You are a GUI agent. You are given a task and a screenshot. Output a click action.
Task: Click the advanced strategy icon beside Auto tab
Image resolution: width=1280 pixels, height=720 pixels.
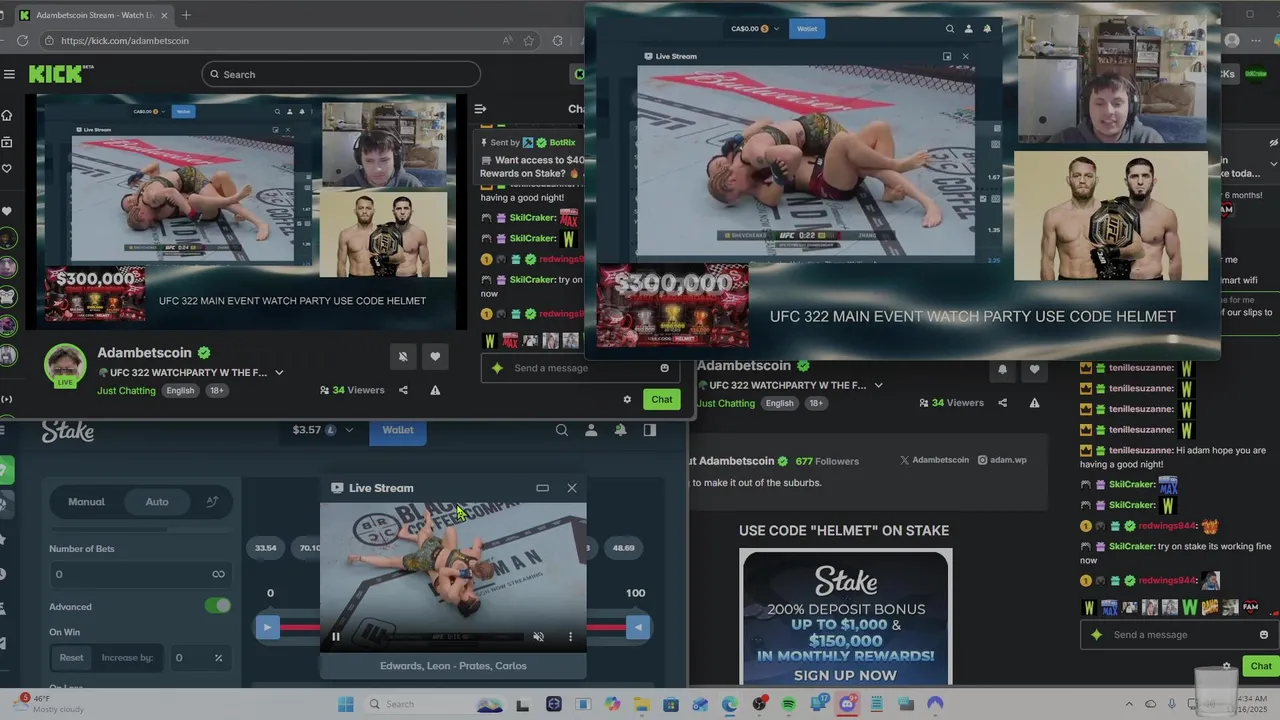click(212, 502)
